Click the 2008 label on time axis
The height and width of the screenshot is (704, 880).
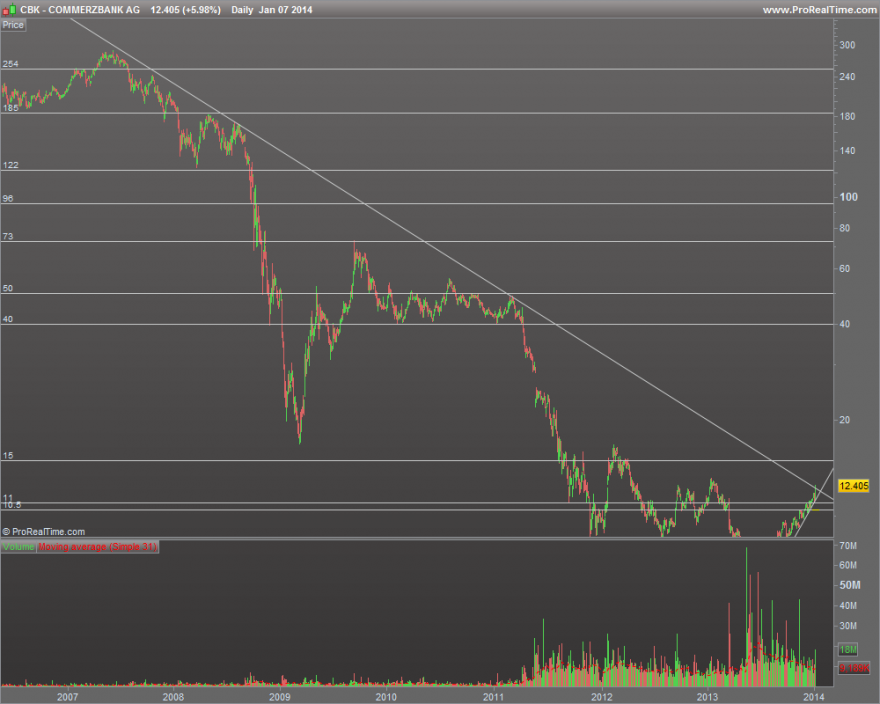(173, 697)
